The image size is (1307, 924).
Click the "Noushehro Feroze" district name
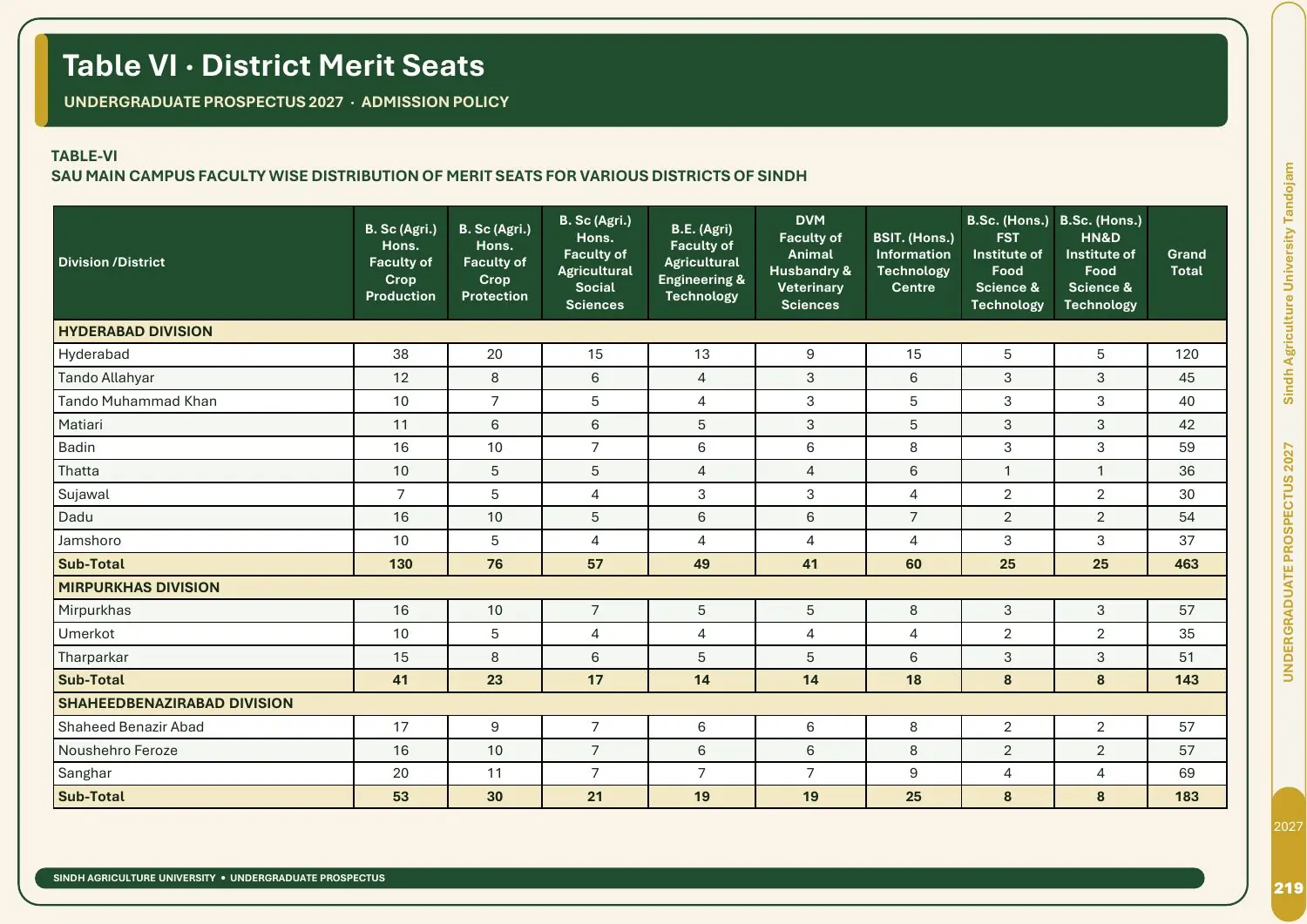(x=118, y=751)
